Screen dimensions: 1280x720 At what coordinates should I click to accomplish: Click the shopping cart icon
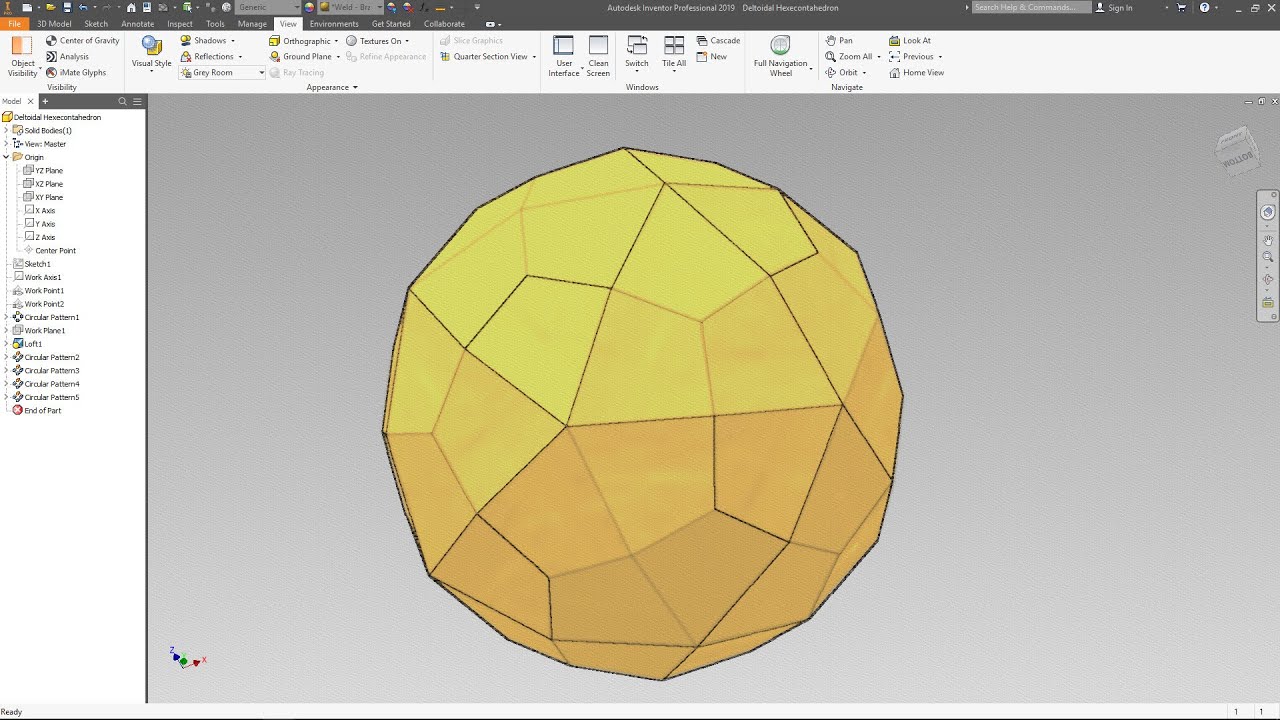tap(1182, 7)
